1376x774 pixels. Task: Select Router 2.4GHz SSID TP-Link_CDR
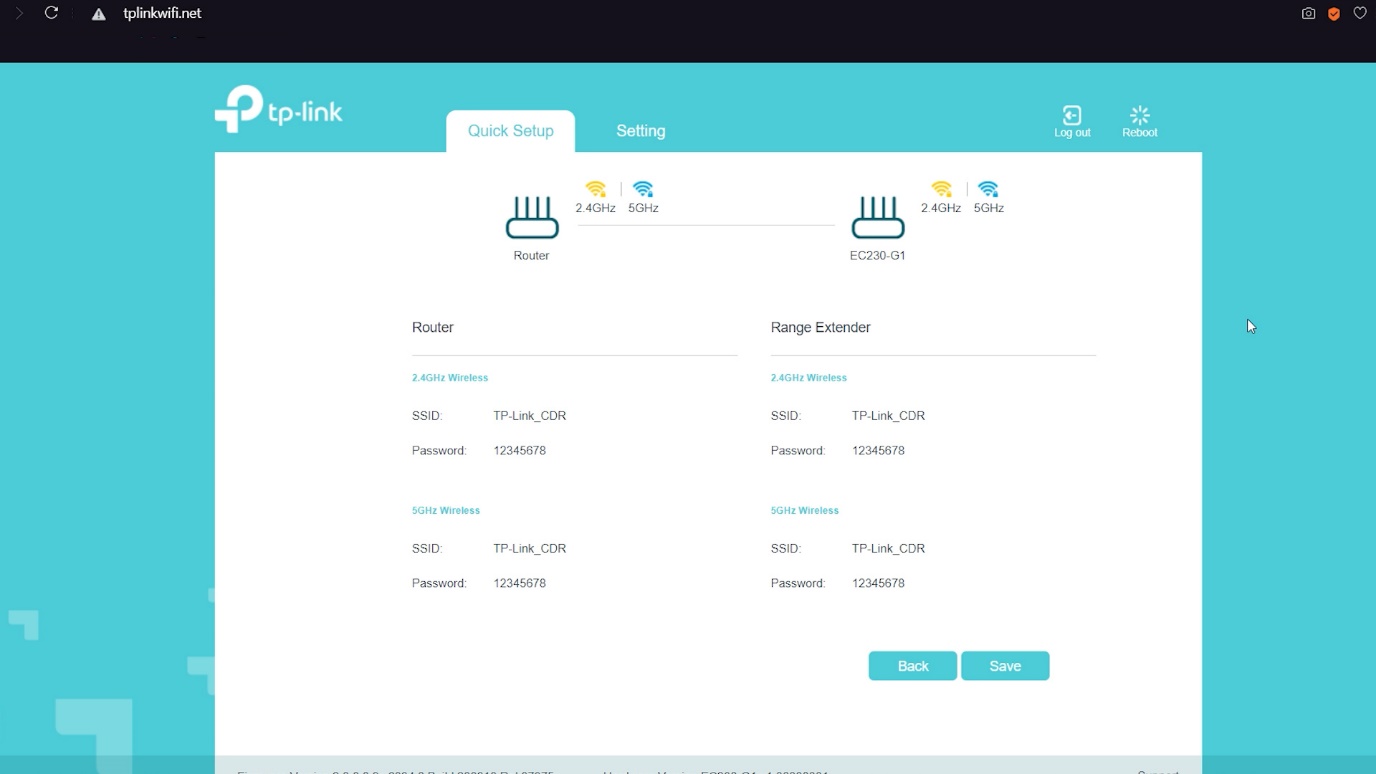(x=530, y=416)
